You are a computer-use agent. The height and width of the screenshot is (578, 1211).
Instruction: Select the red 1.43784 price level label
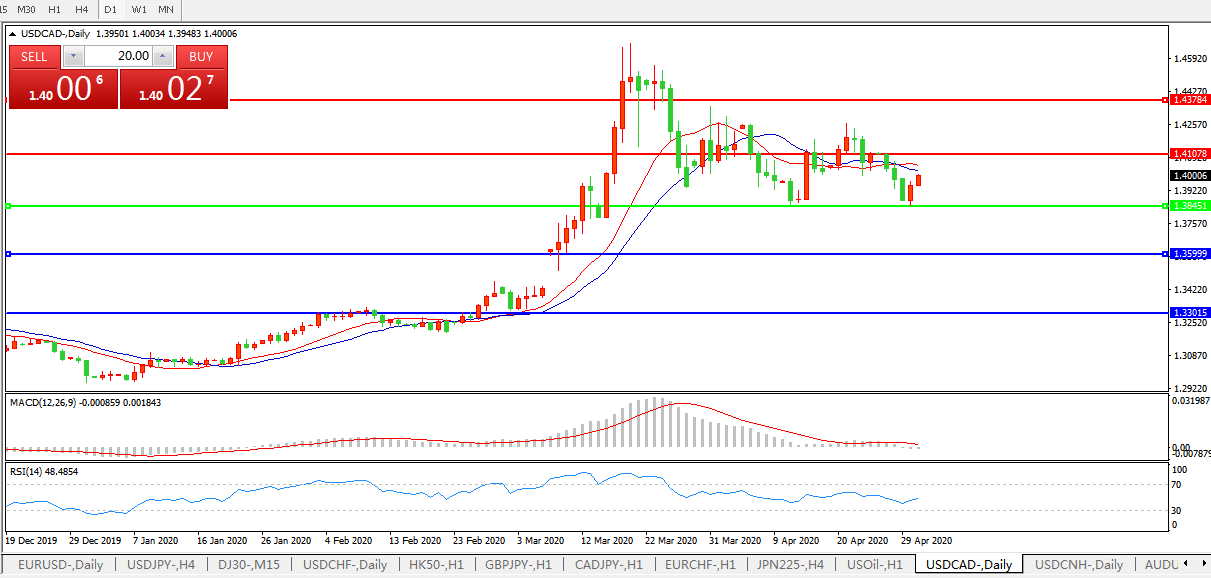coord(1190,100)
